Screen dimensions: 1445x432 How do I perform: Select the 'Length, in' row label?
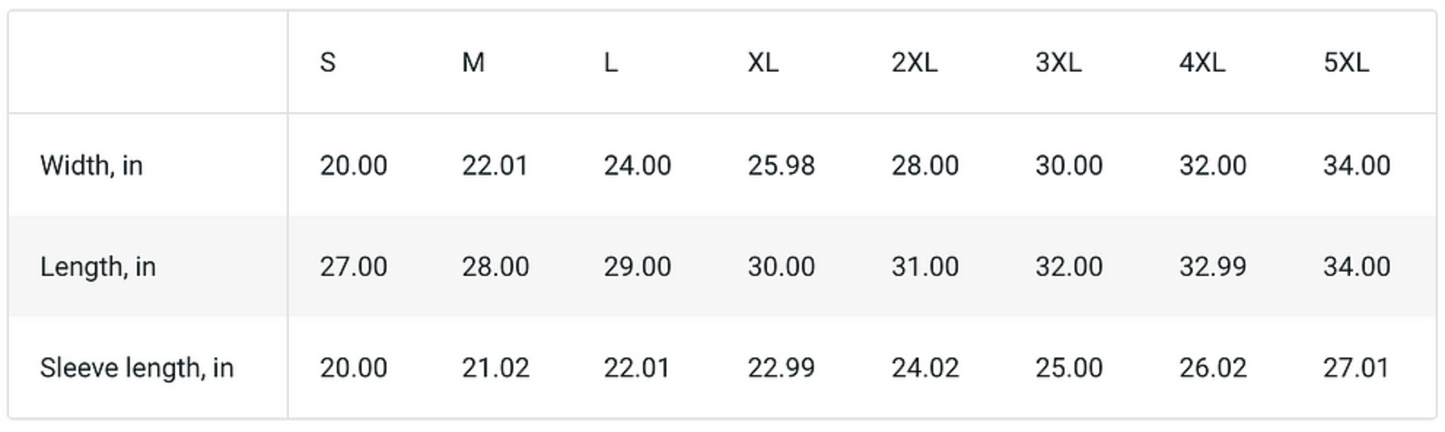(x=98, y=267)
